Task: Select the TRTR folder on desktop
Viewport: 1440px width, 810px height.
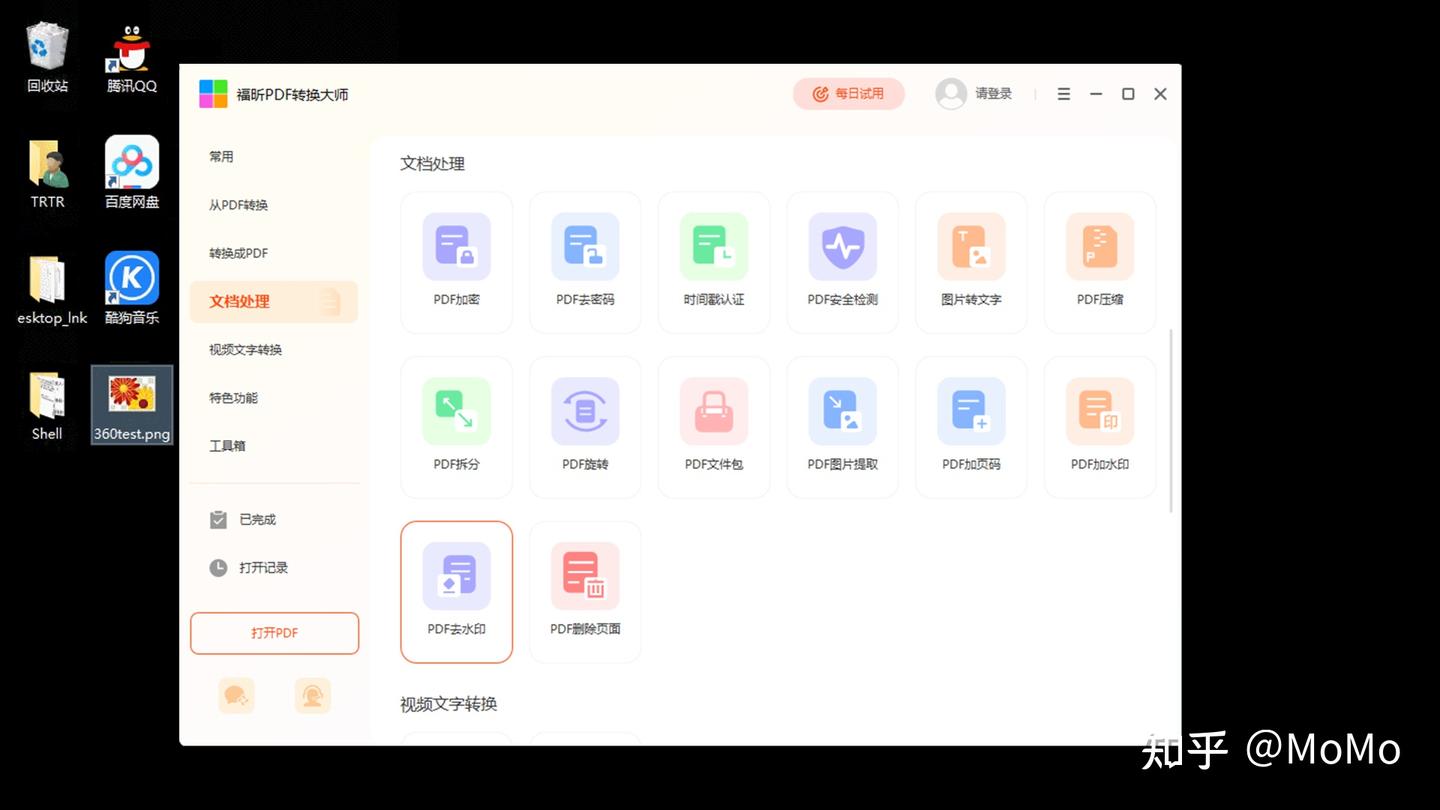Action: click(48, 173)
